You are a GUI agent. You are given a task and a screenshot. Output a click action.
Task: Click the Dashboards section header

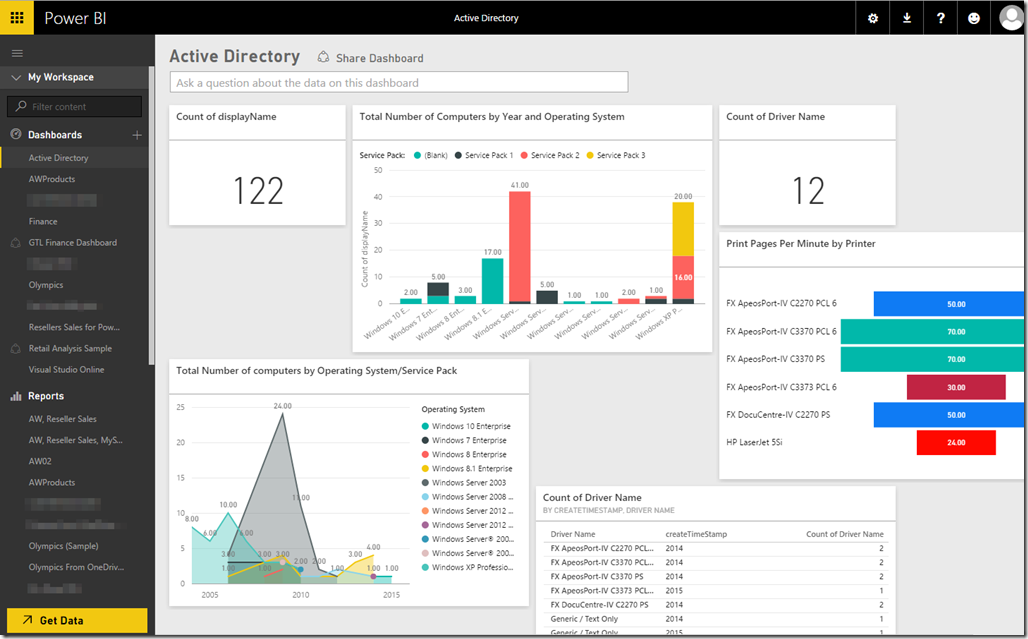click(55, 135)
